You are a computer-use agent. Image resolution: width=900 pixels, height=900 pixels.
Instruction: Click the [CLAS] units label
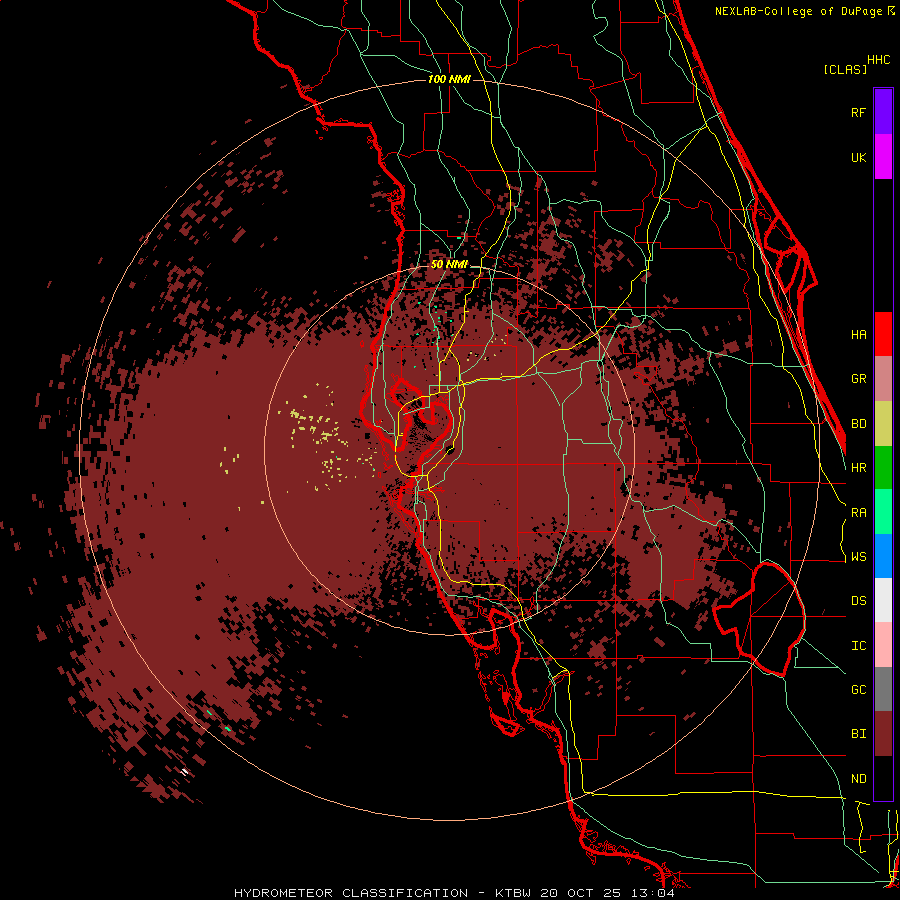point(845,69)
